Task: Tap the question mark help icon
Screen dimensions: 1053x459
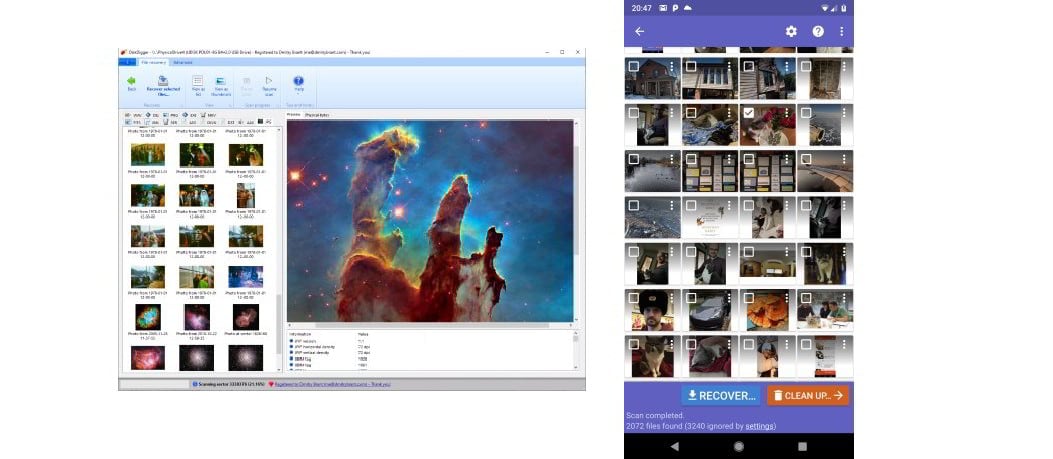Action: pyautogui.click(x=817, y=31)
